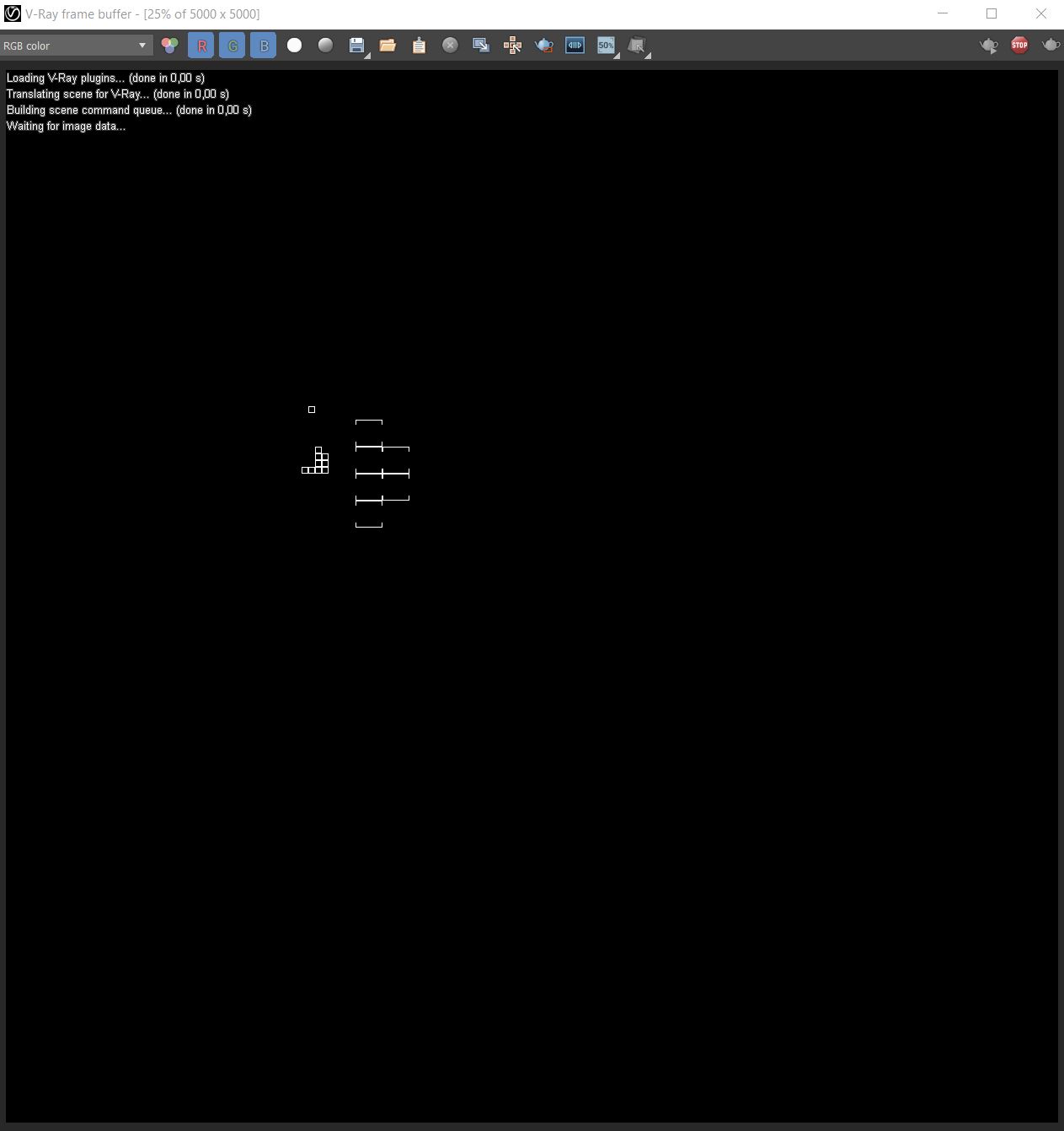The height and width of the screenshot is (1131, 1064).
Task: Click the V-Ray logo in title bar
Action: [13, 13]
